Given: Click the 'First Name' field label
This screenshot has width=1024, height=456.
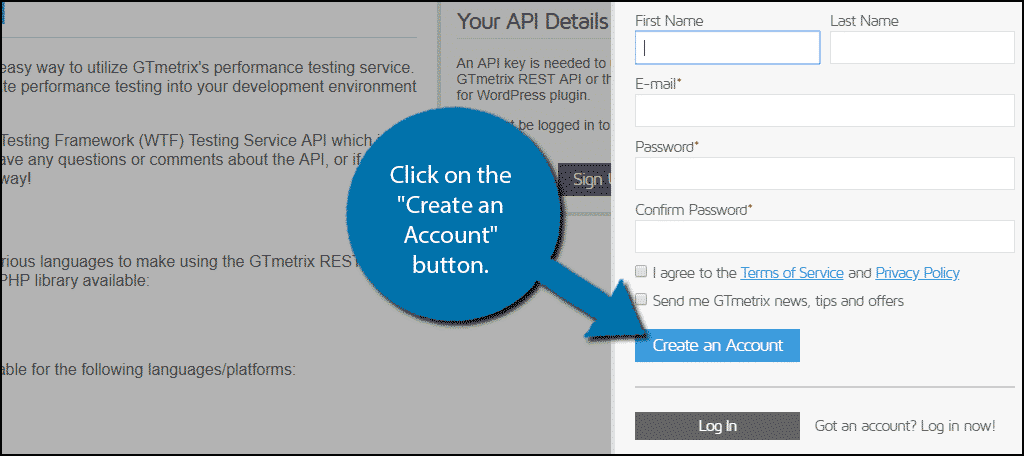Looking at the screenshot, I should 669,21.
